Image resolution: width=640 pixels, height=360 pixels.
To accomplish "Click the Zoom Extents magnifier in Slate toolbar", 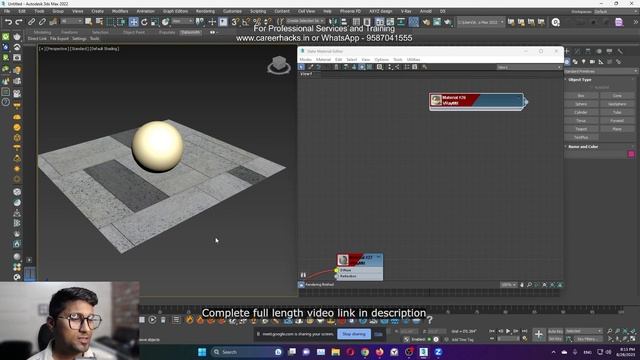I will [x=380, y=67].
